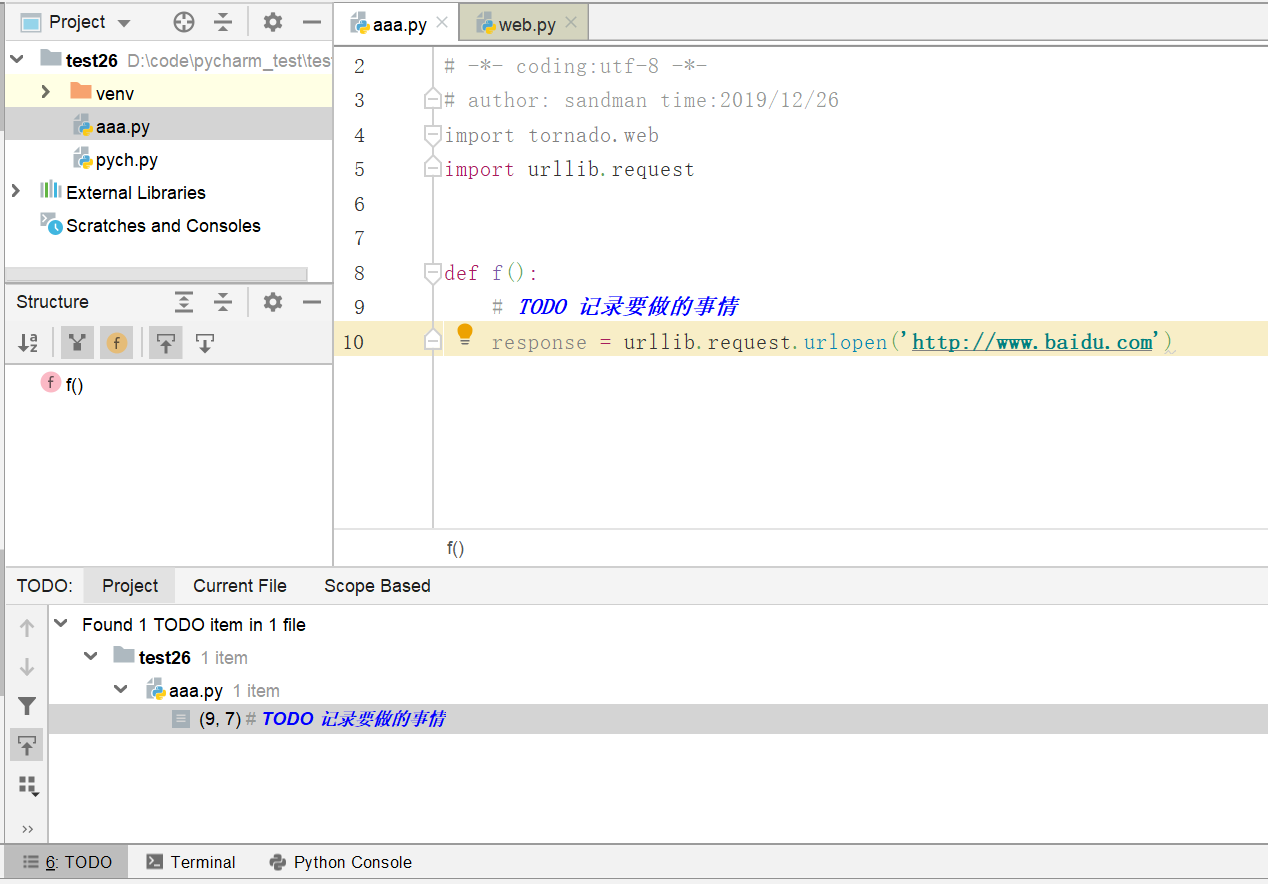The image size is (1268, 884).
Task: Collapse the aaa.py node in TODO results
Action: click(x=121, y=690)
